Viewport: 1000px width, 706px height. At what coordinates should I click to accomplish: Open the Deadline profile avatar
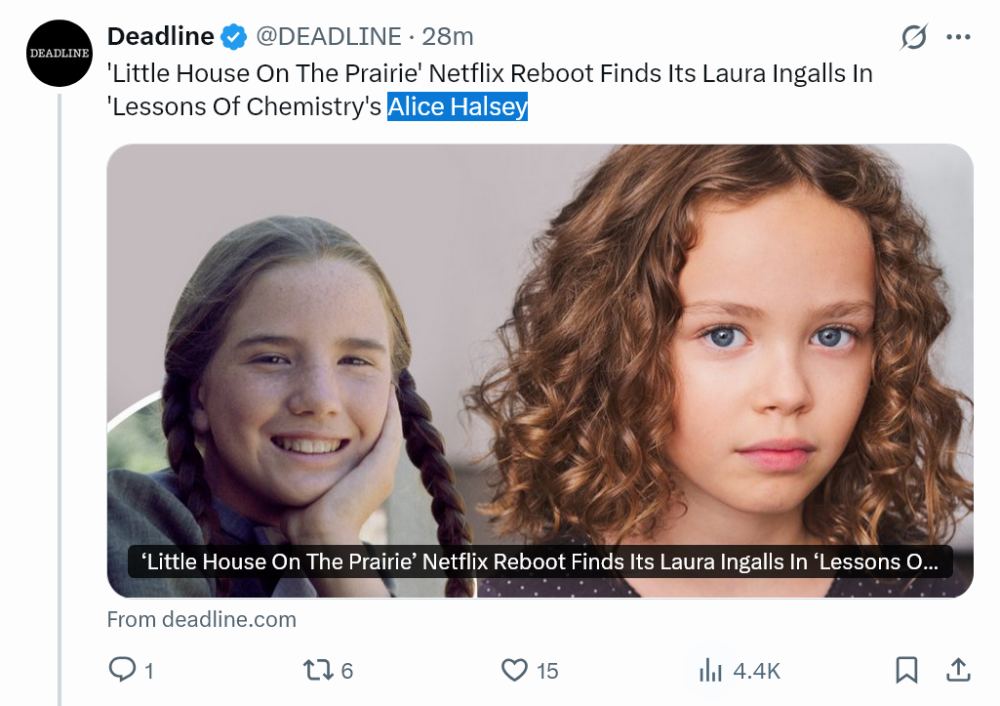60,53
